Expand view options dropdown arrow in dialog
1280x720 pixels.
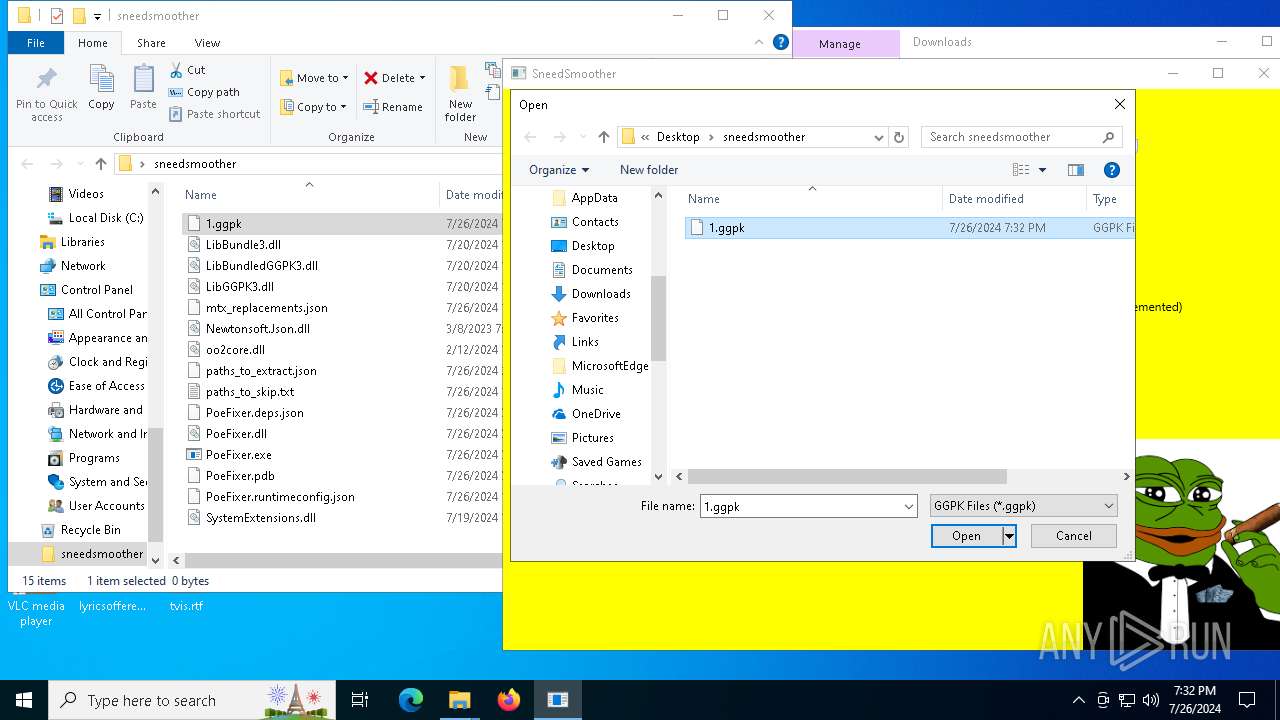(1042, 170)
